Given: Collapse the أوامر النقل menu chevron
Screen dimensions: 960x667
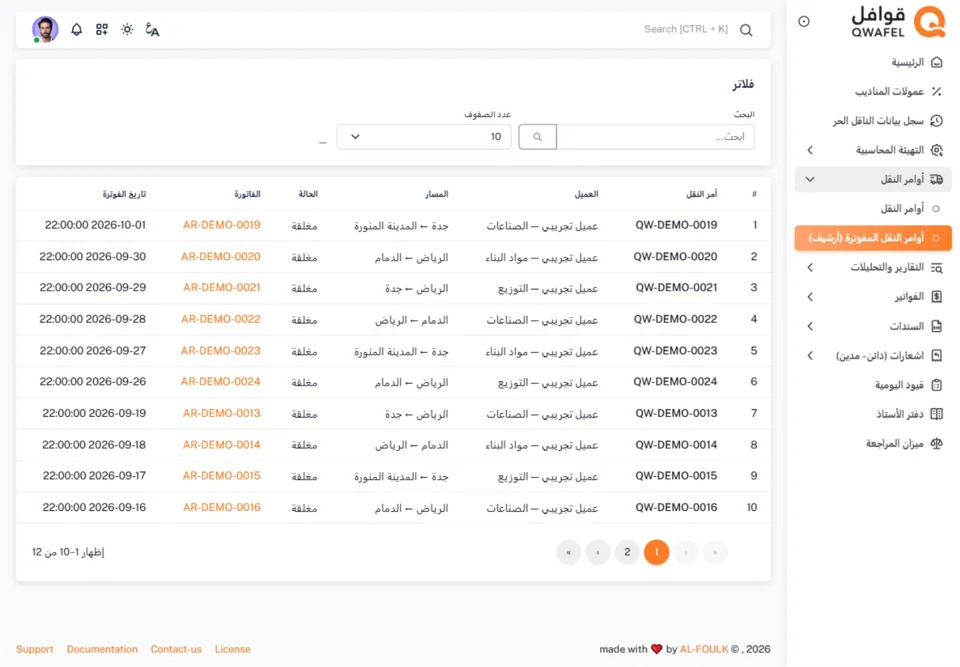Looking at the screenshot, I should tap(810, 179).
